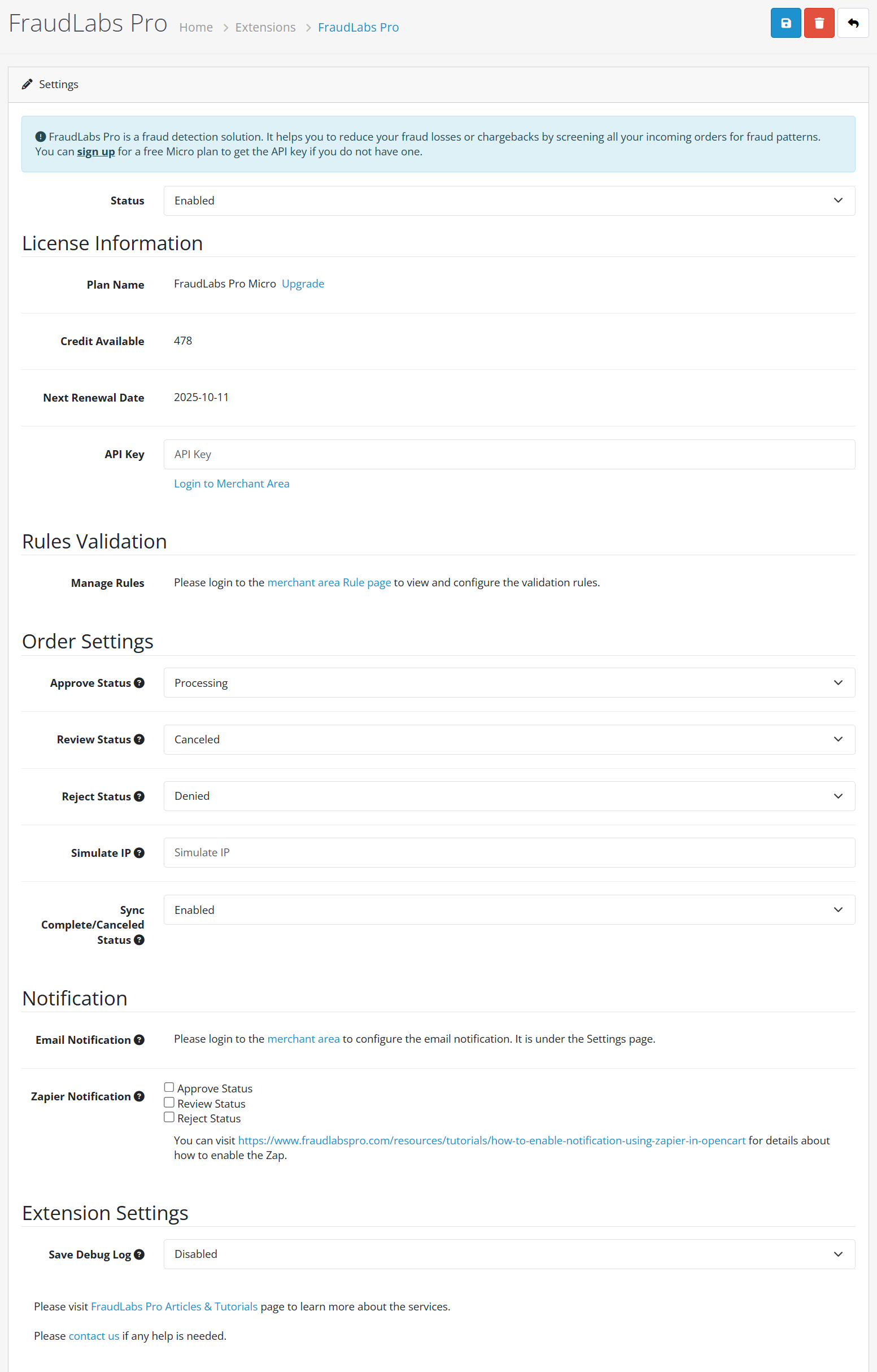Click help icon next to Review Status label
Screen dimensions: 877x1372
click(x=139, y=739)
